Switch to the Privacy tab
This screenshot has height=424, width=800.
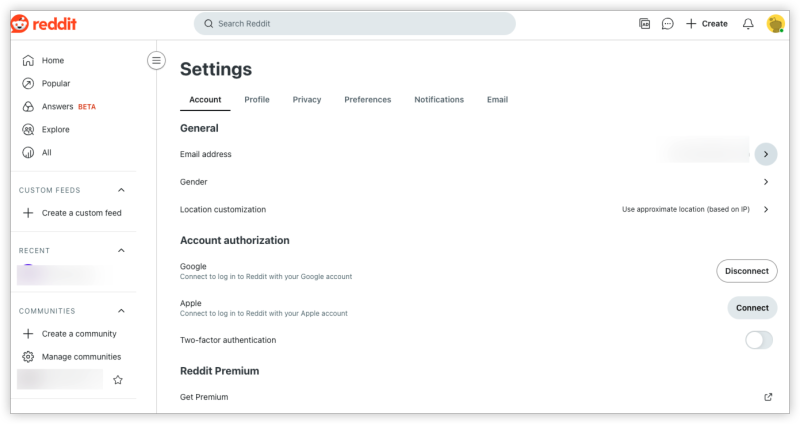pos(307,99)
